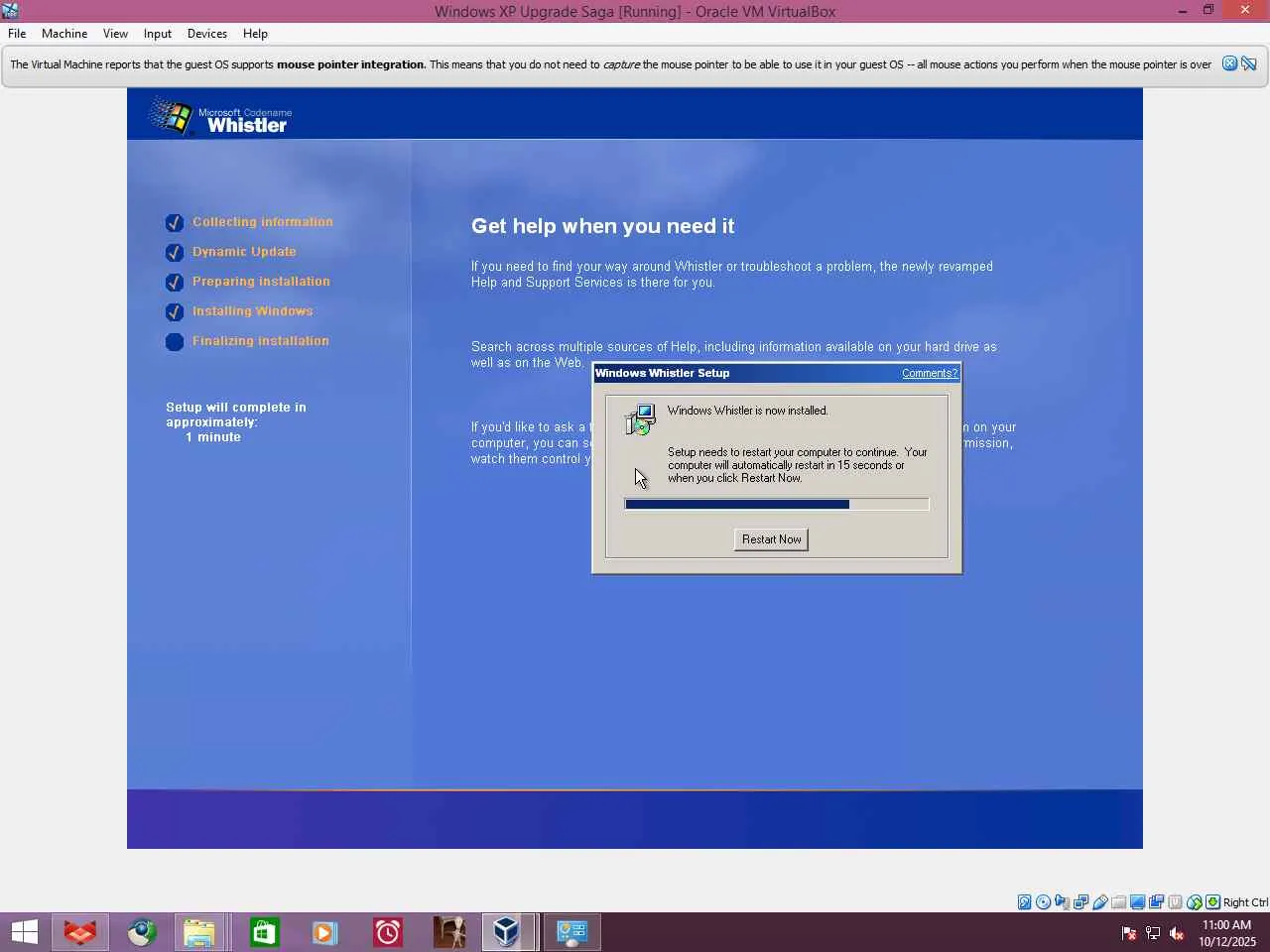Click the Installing Windows step label
The height and width of the screenshot is (952, 1270).
(x=253, y=311)
